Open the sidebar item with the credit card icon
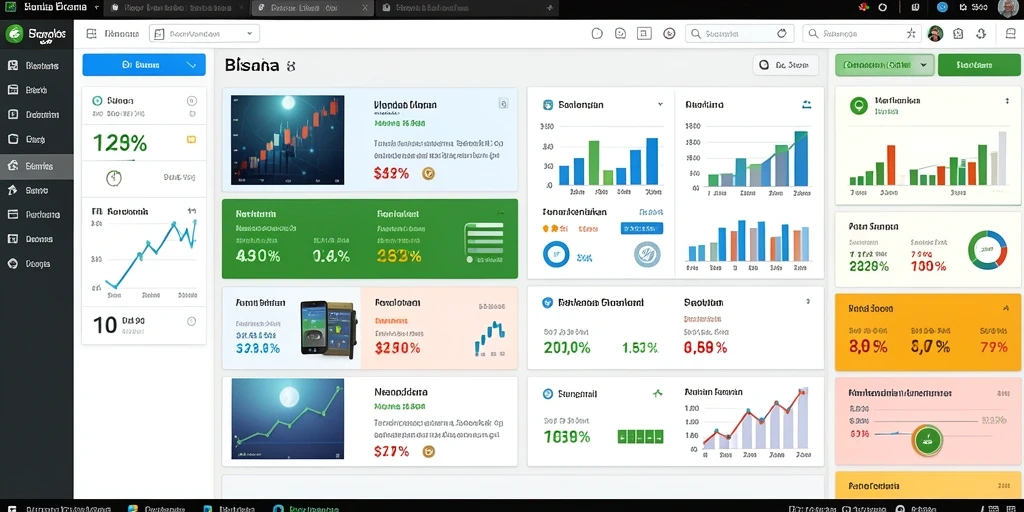This screenshot has height=512, width=1024. point(37,214)
